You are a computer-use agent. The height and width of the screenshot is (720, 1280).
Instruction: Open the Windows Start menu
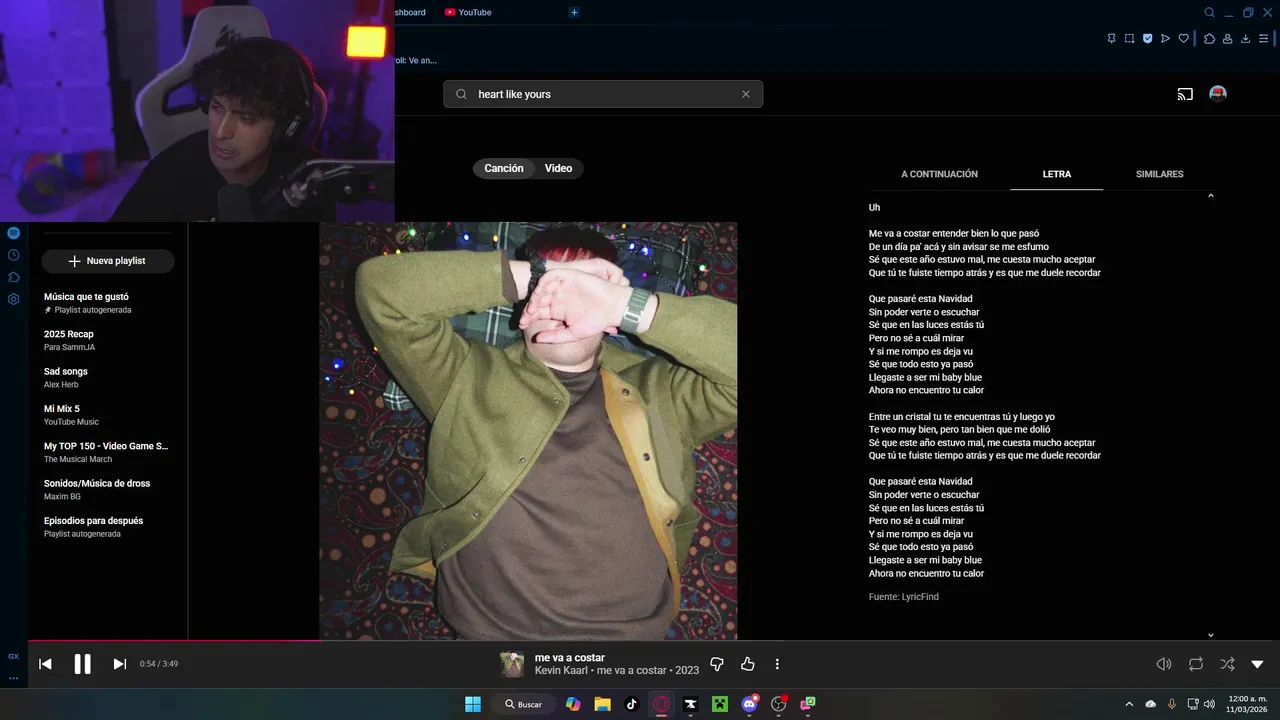pyautogui.click(x=473, y=704)
